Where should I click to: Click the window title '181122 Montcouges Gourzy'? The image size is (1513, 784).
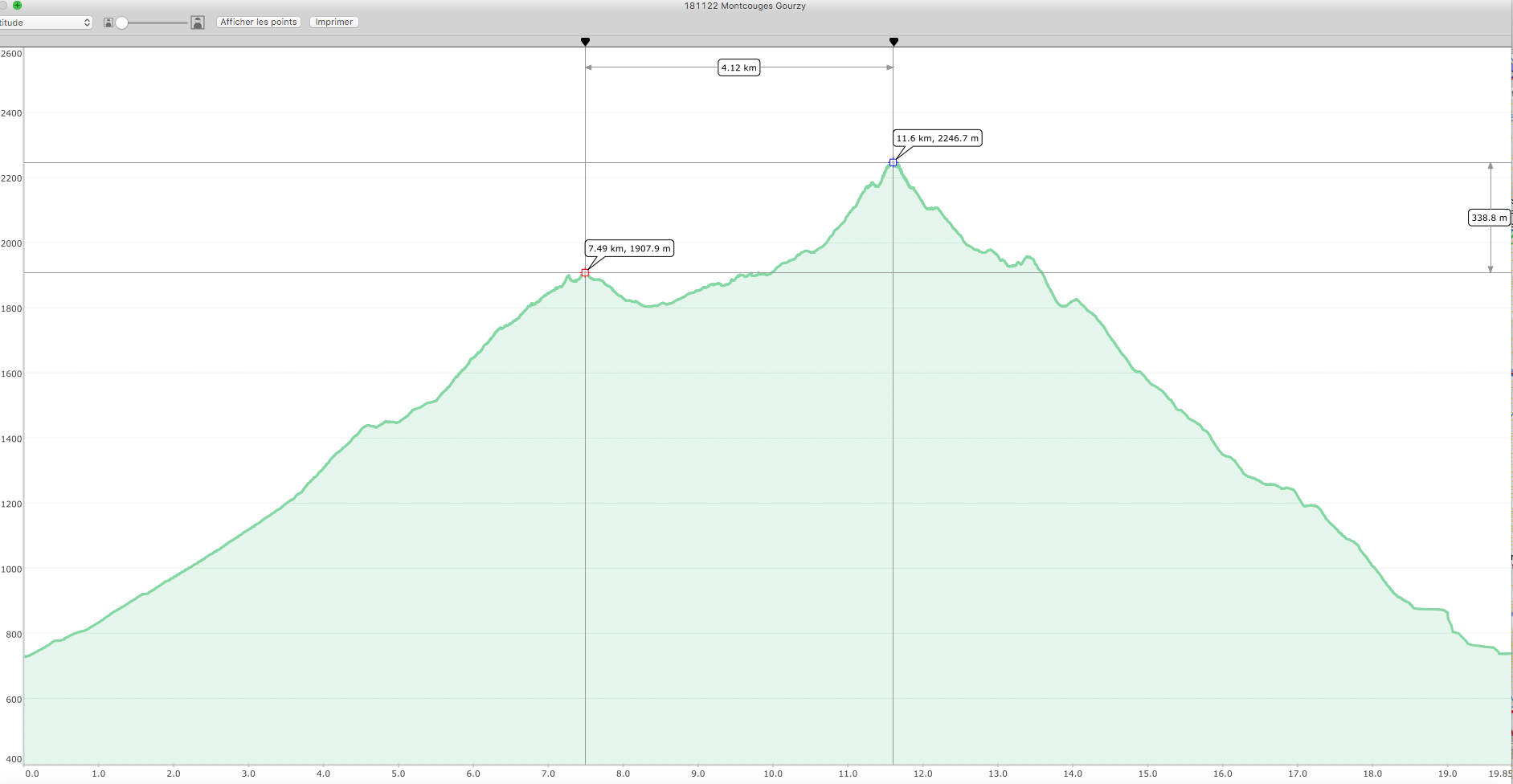click(x=745, y=6)
